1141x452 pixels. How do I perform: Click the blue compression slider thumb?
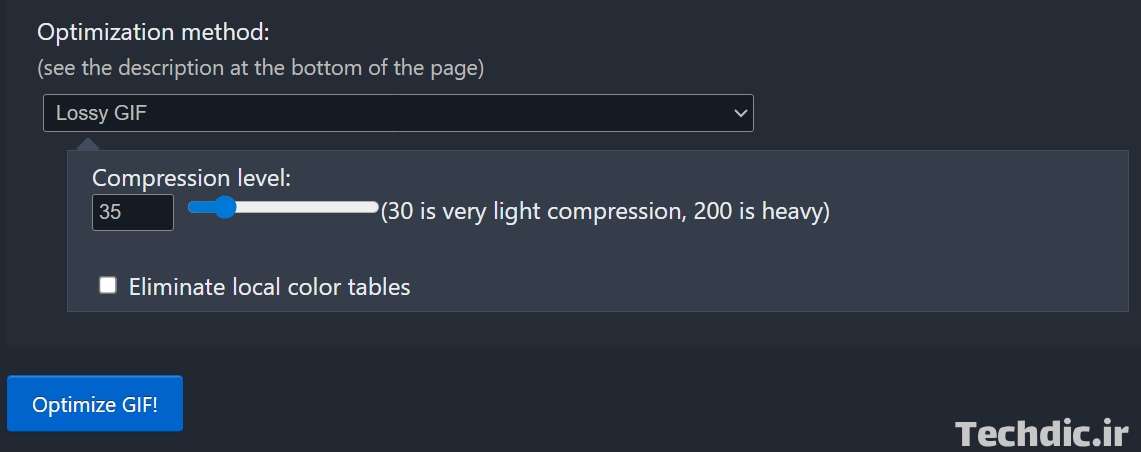point(225,207)
